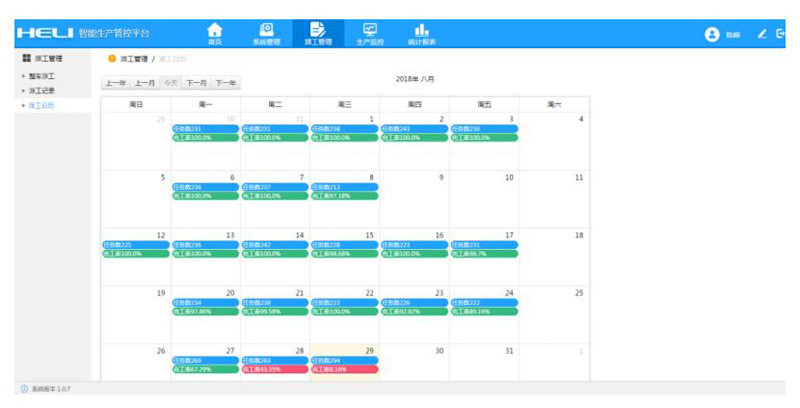Go to previous year with 上一年 button
Viewport: 800px width, 408px height.
click(x=116, y=83)
